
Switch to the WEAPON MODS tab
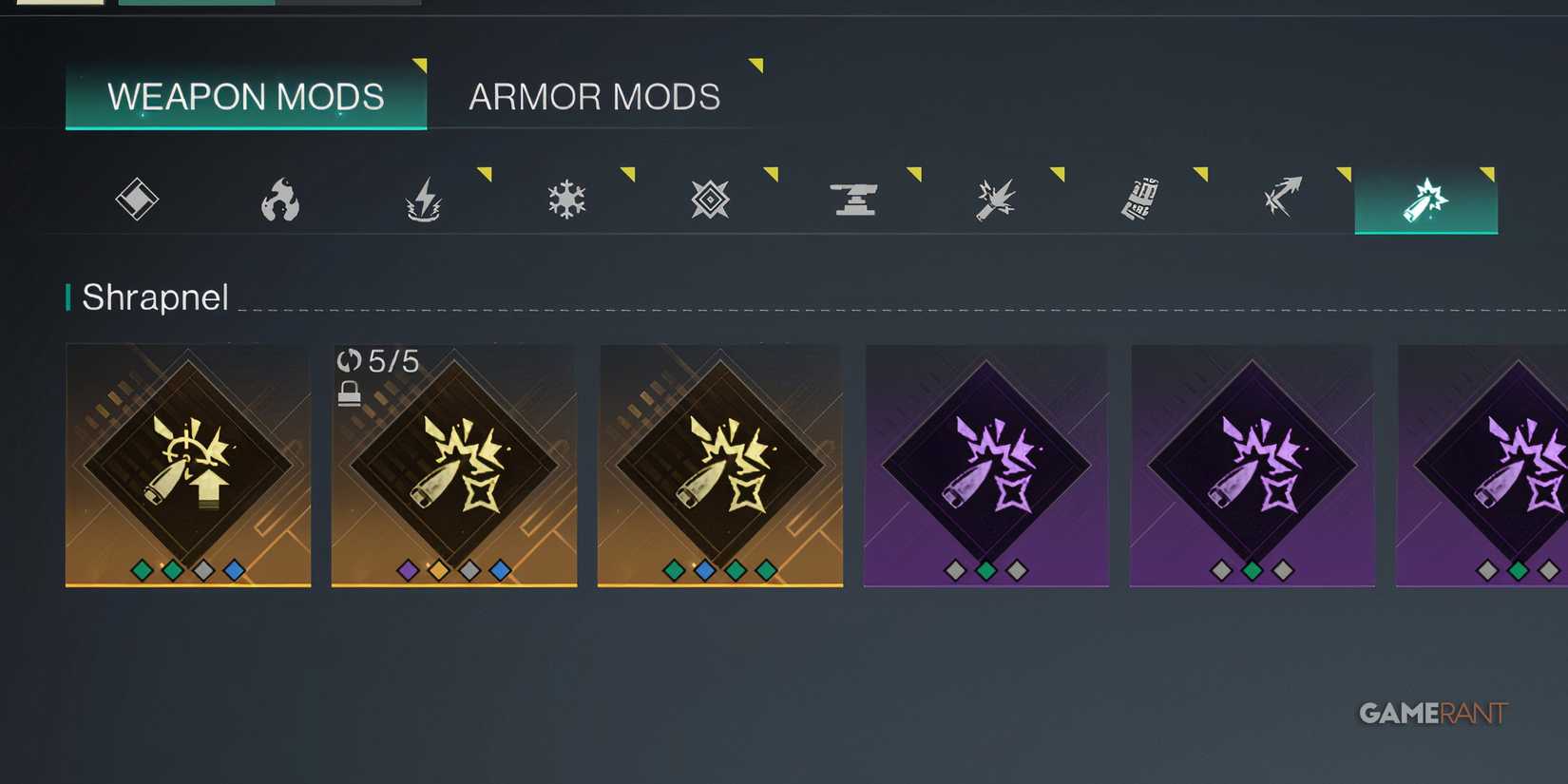click(x=246, y=97)
